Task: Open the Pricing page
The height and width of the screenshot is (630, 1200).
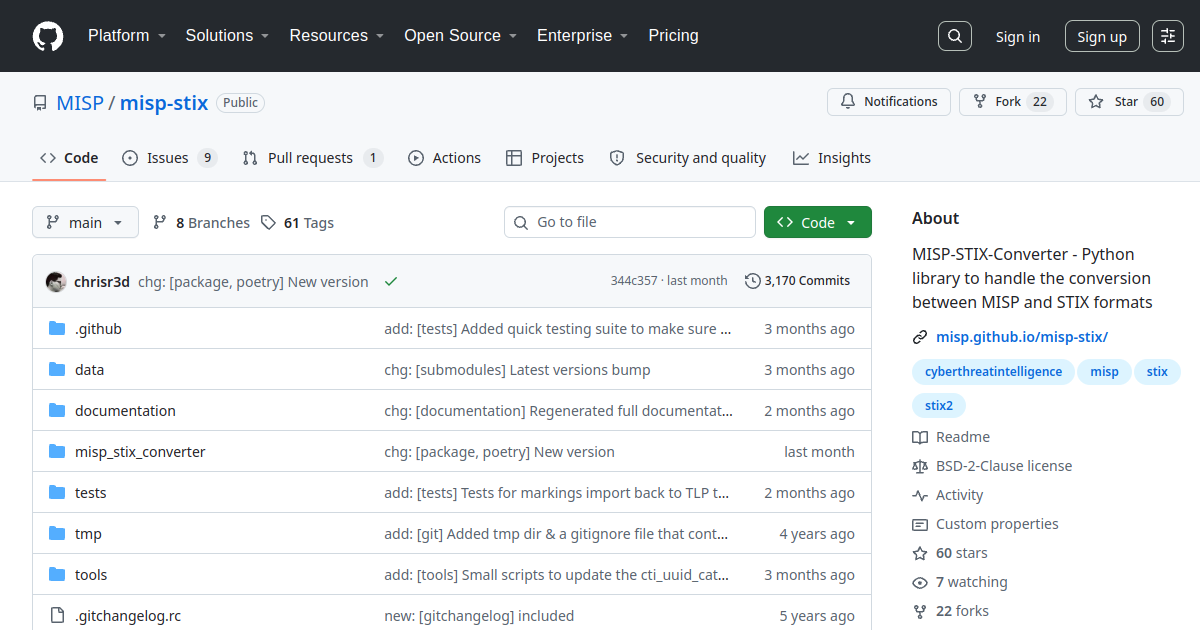Action: [673, 36]
